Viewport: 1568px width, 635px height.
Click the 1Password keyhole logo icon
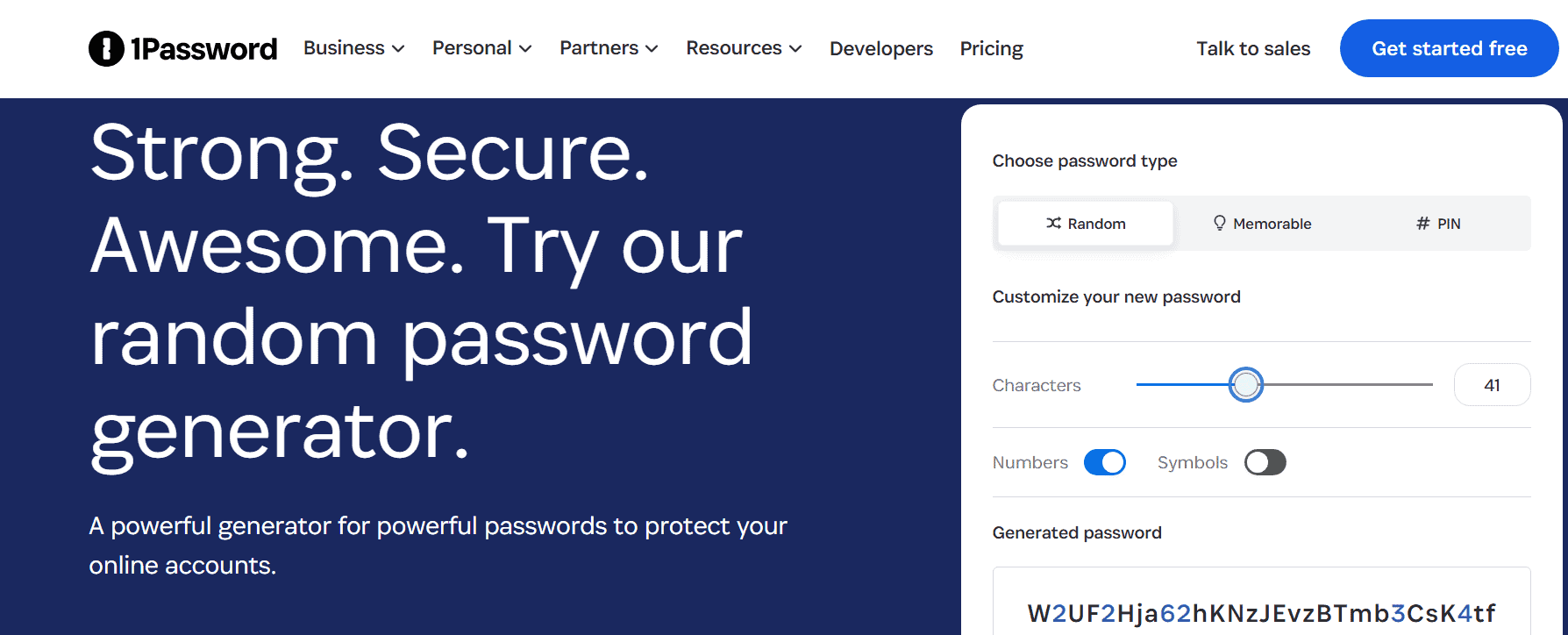(x=106, y=49)
